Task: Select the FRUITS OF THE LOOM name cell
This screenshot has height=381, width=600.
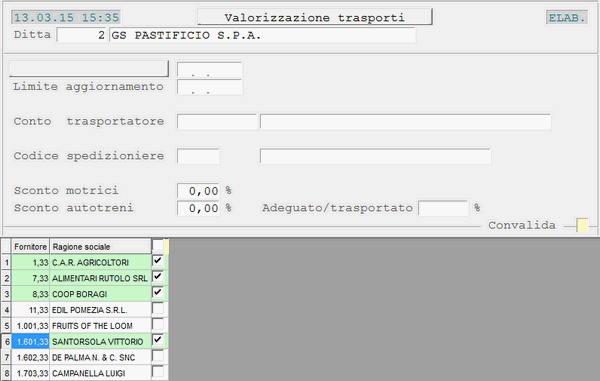Action: tap(100, 326)
